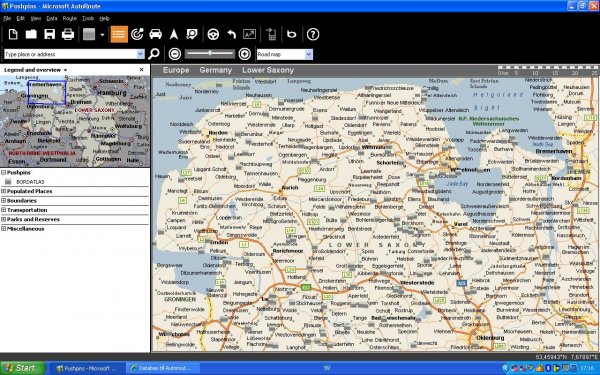Click the Type place or address field
The width and height of the screenshot is (600, 375).
point(71,54)
